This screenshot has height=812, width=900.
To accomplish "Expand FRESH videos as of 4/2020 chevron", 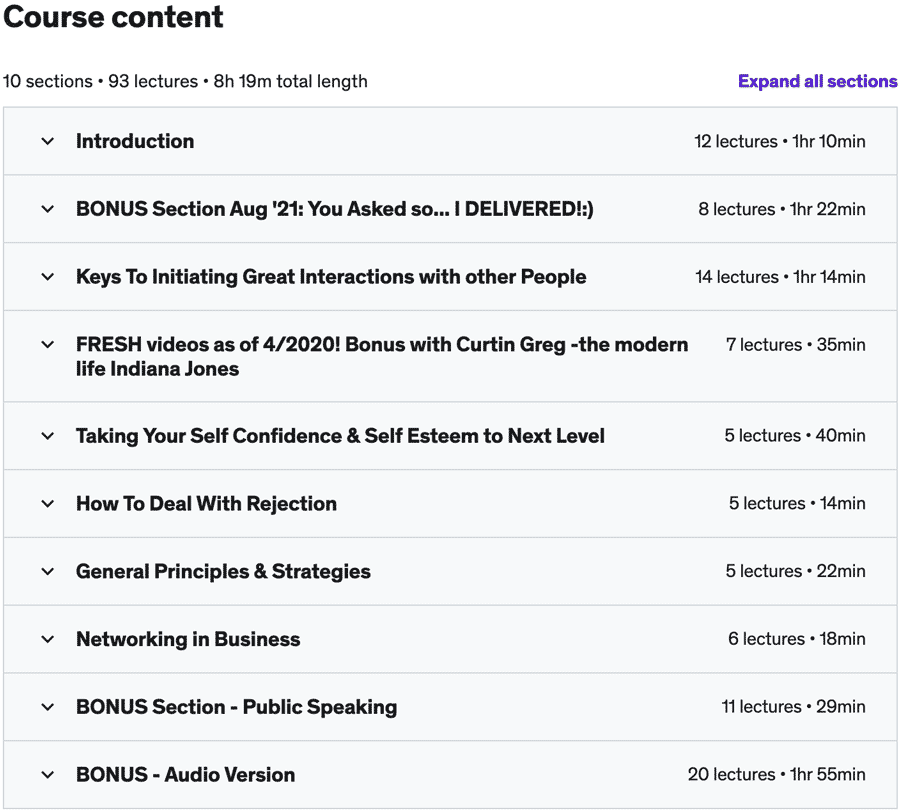I will [x=48, y=344].
